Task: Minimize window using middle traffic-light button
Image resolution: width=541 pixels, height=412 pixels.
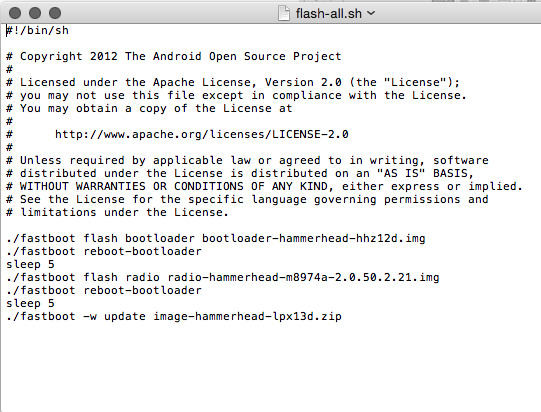Action: [x=35, y=13]
